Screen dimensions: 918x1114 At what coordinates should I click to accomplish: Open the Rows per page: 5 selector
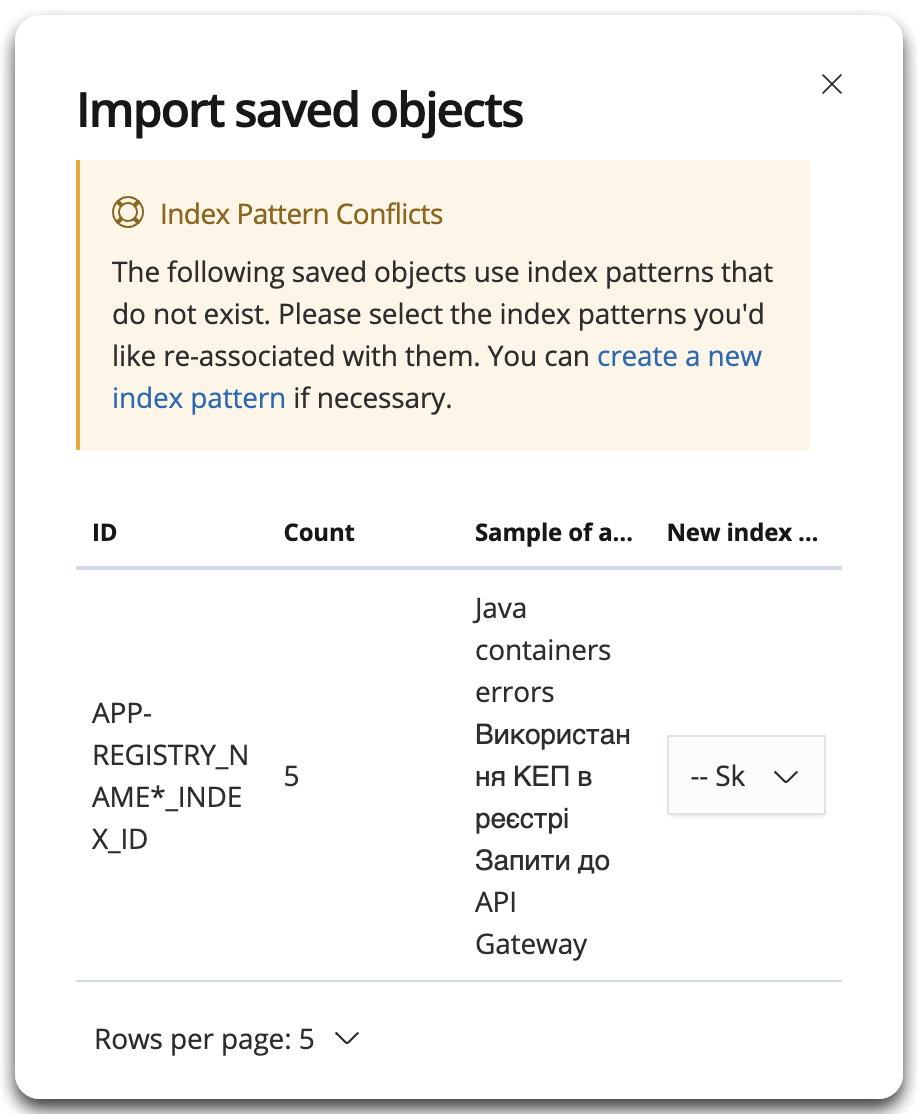coord(226,1040)
